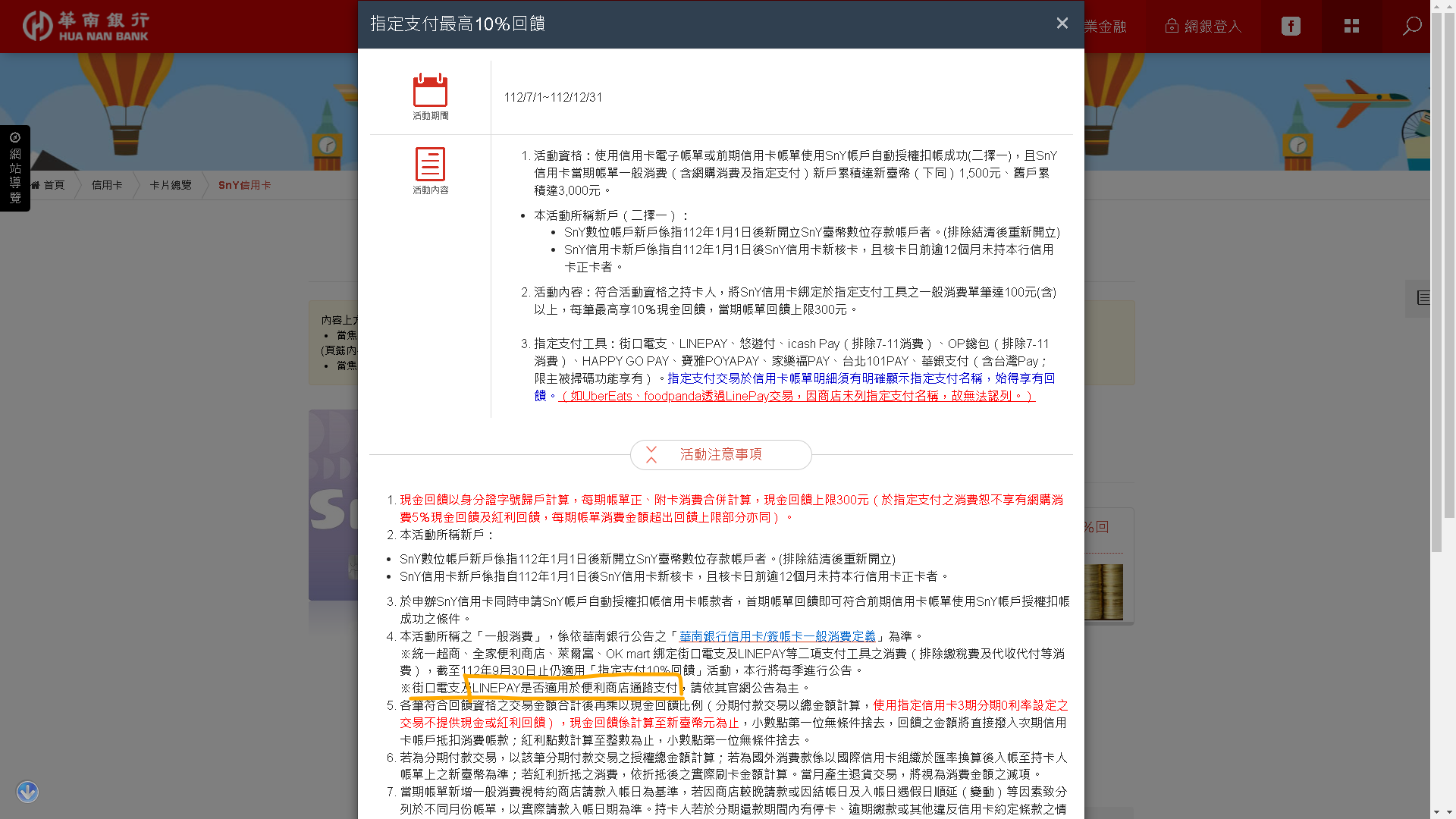Click the 活動內容 document icon
This screenshot has width=1456, height=819.
430,165
